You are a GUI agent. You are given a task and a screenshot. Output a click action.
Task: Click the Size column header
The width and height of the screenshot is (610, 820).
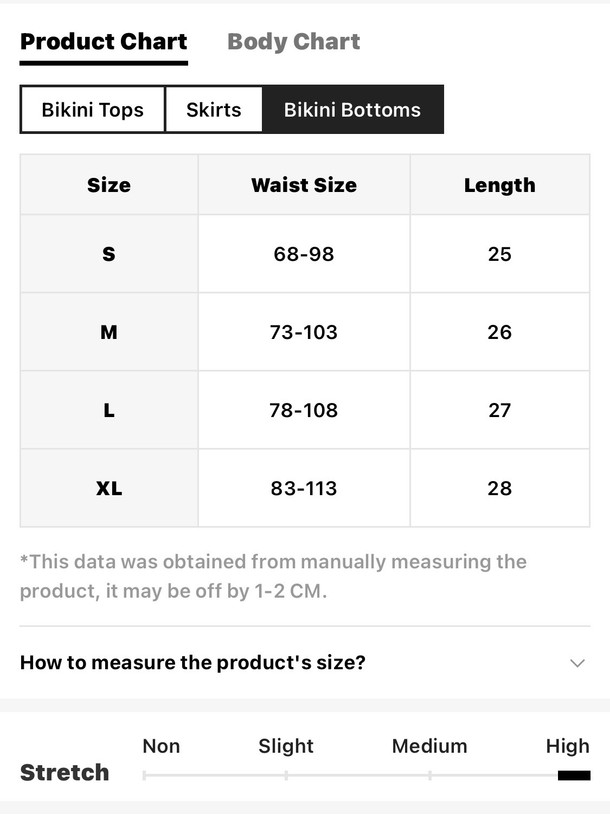point(109,185)
